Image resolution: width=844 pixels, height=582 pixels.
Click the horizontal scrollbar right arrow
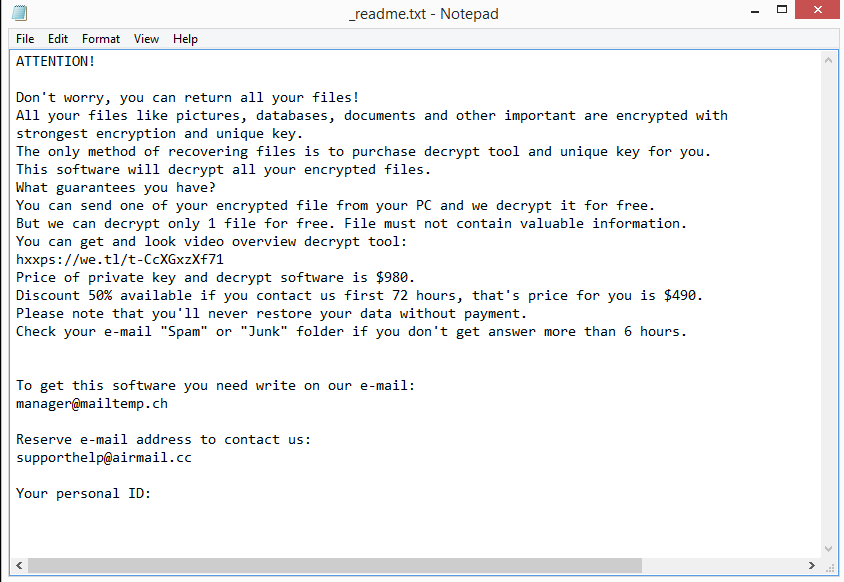[x=812, y=565]
